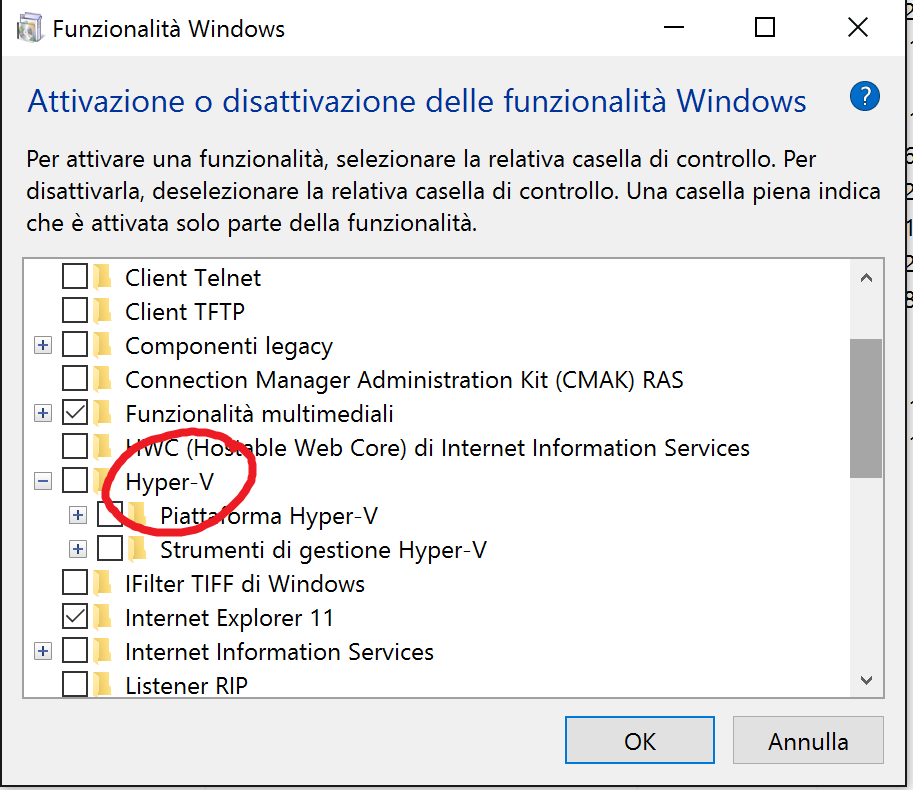Click the IFilter TIFF di Windows folder icon
This screenshot has width=913, height=790.
[103, 583]
